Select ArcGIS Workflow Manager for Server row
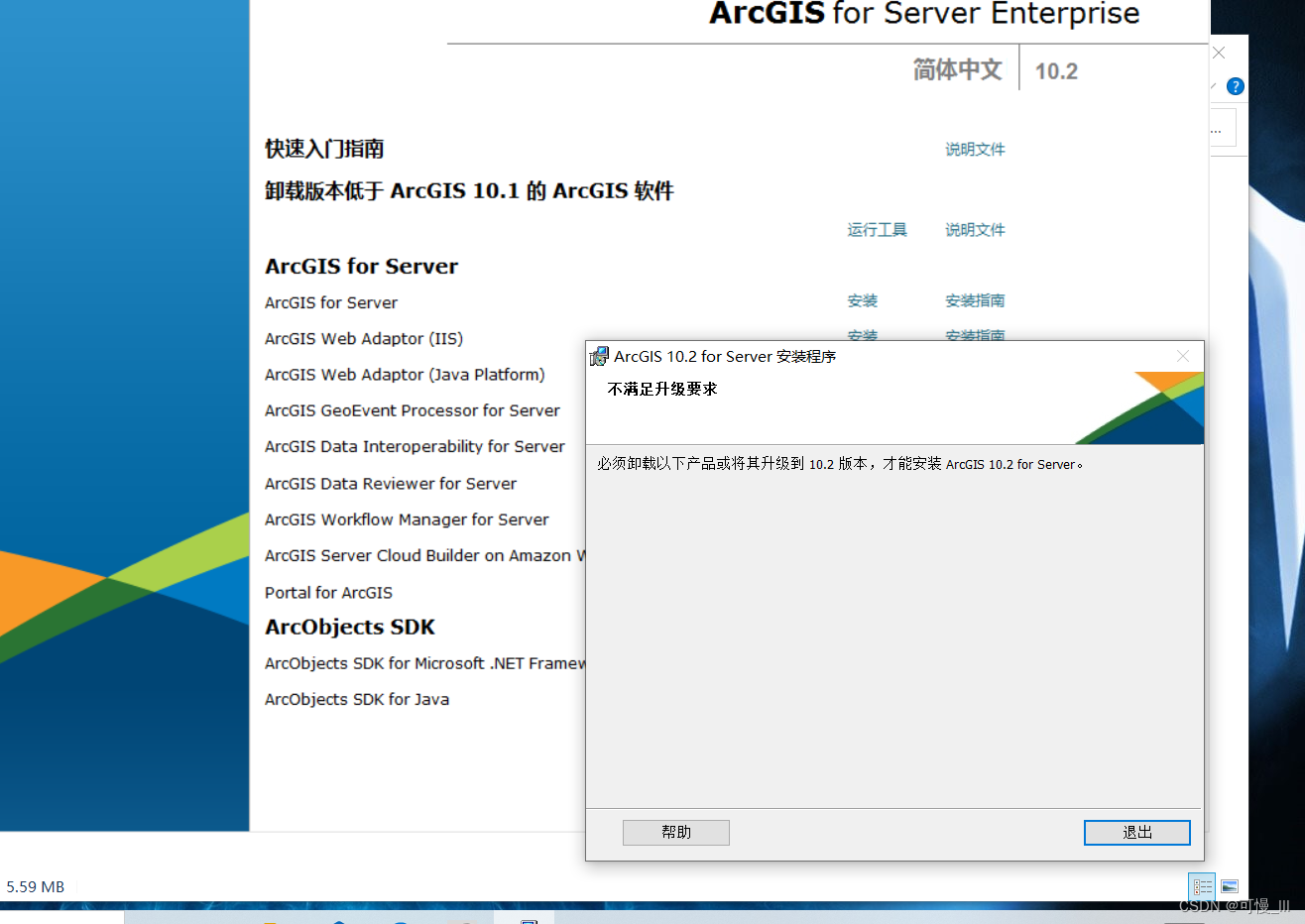Screen dimensions: 1305x924 pyautogui.click(x=407, y=520)
